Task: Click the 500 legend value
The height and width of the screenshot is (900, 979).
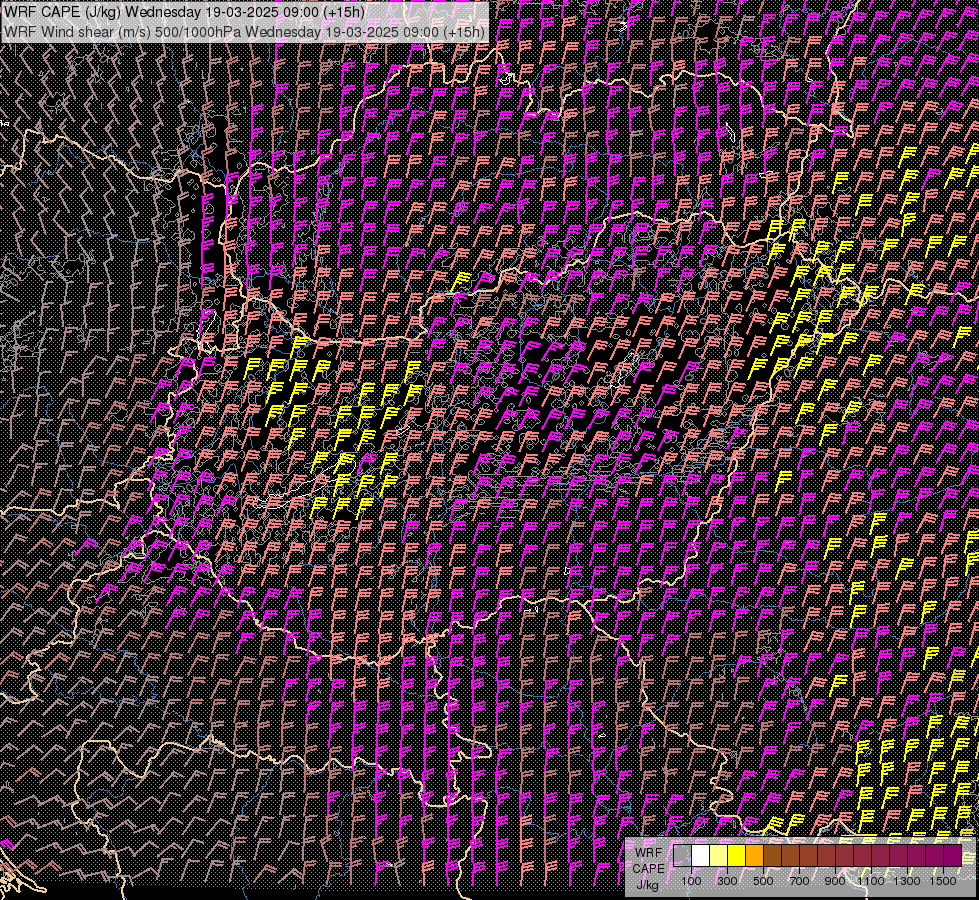Action: coord(763,881)
